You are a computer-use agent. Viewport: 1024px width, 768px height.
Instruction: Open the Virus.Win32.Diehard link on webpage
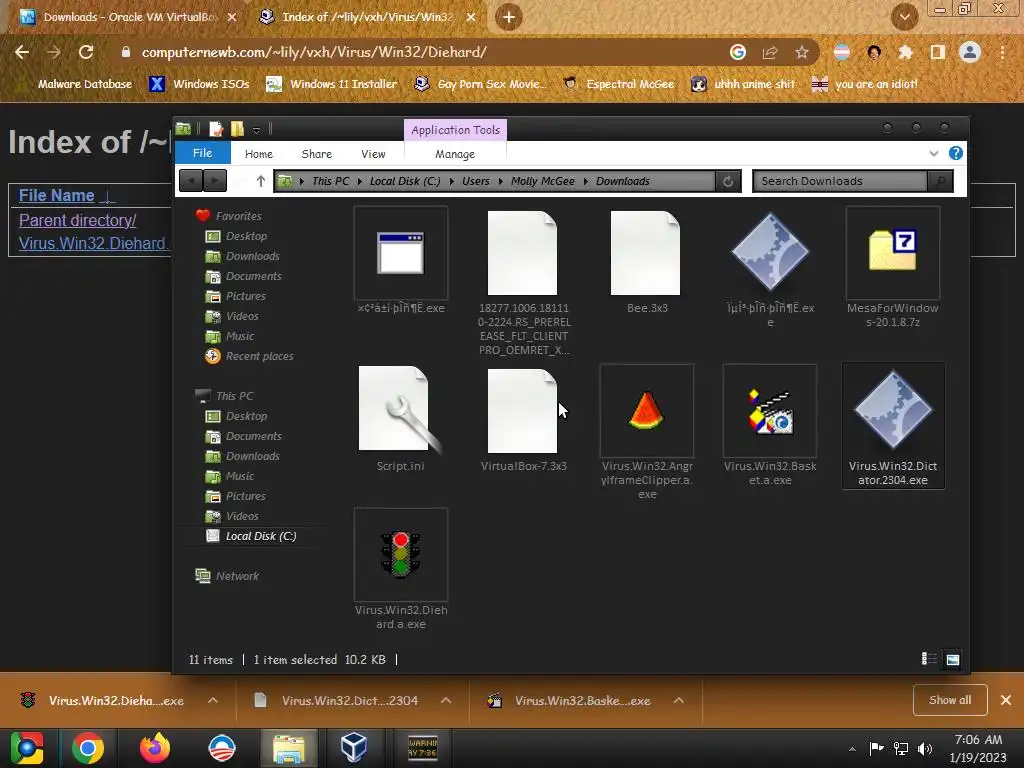(94, 243)
